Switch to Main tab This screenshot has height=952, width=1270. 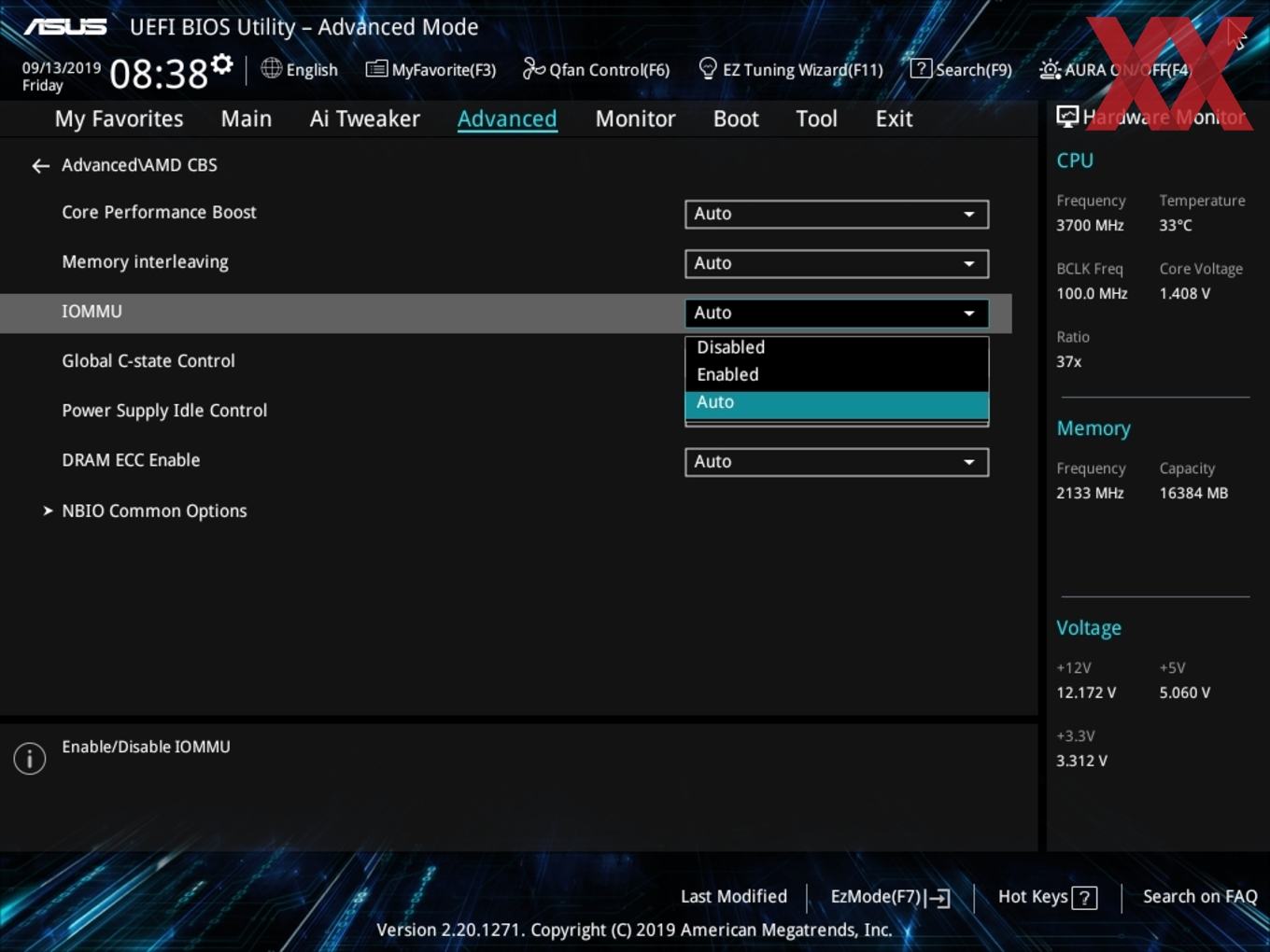(x=247, y=119)
